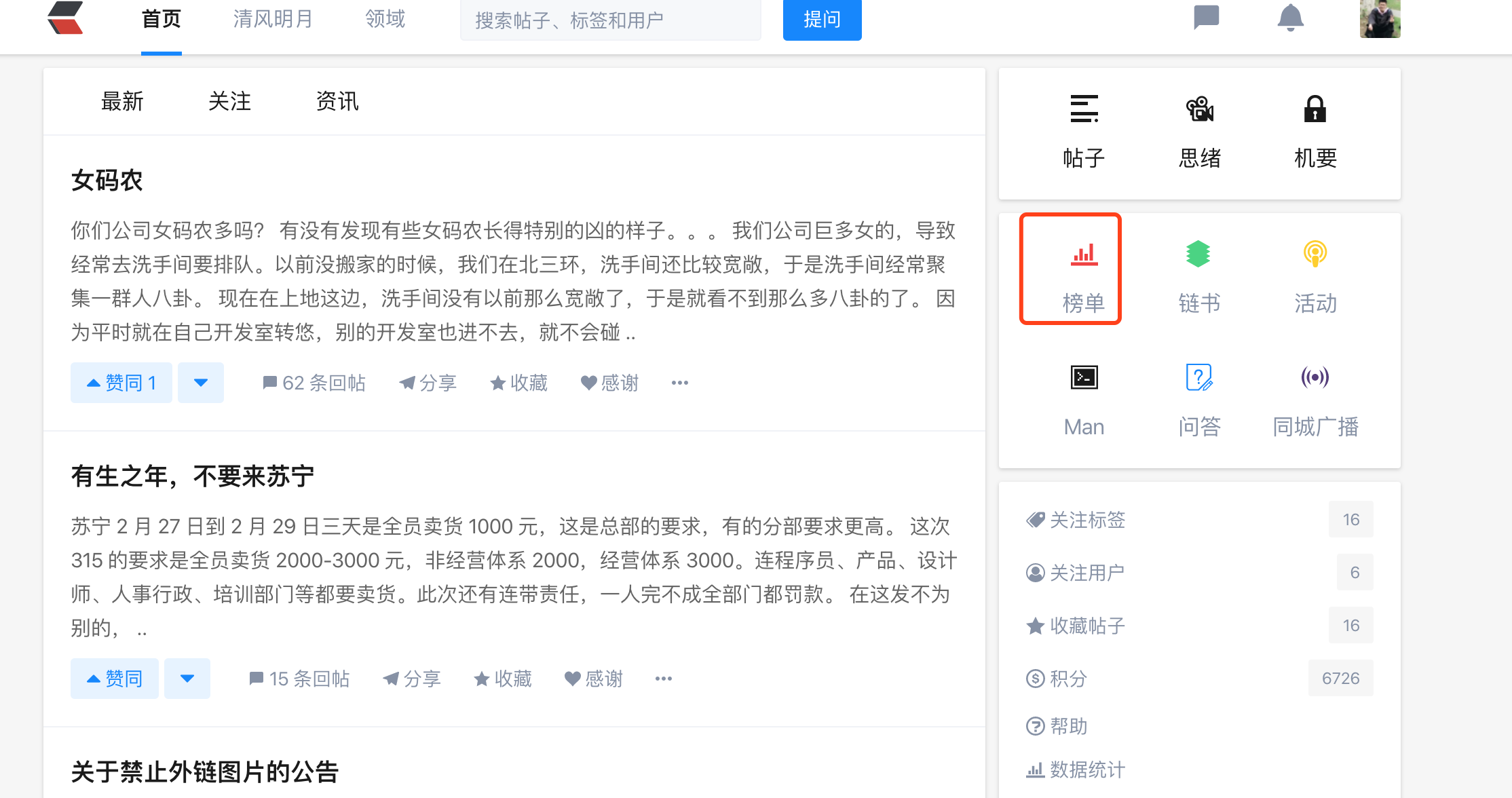This screenshot has height=798, width=1512.
Task: Open the 清风明月 navigation item
Action: (273, 19)
